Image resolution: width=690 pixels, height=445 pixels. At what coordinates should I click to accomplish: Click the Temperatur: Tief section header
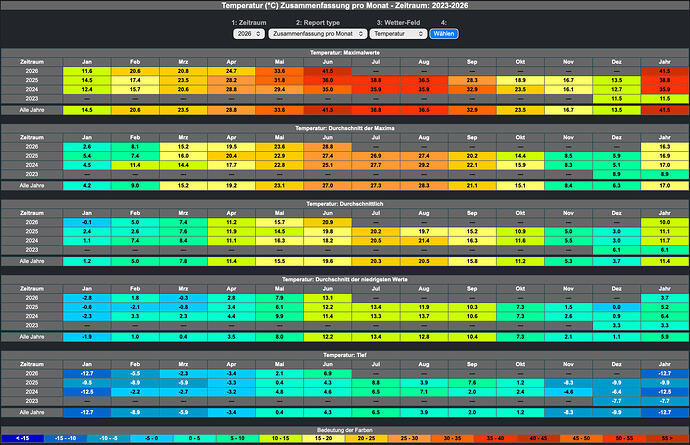pyautogui.click(x=345, y=355)
